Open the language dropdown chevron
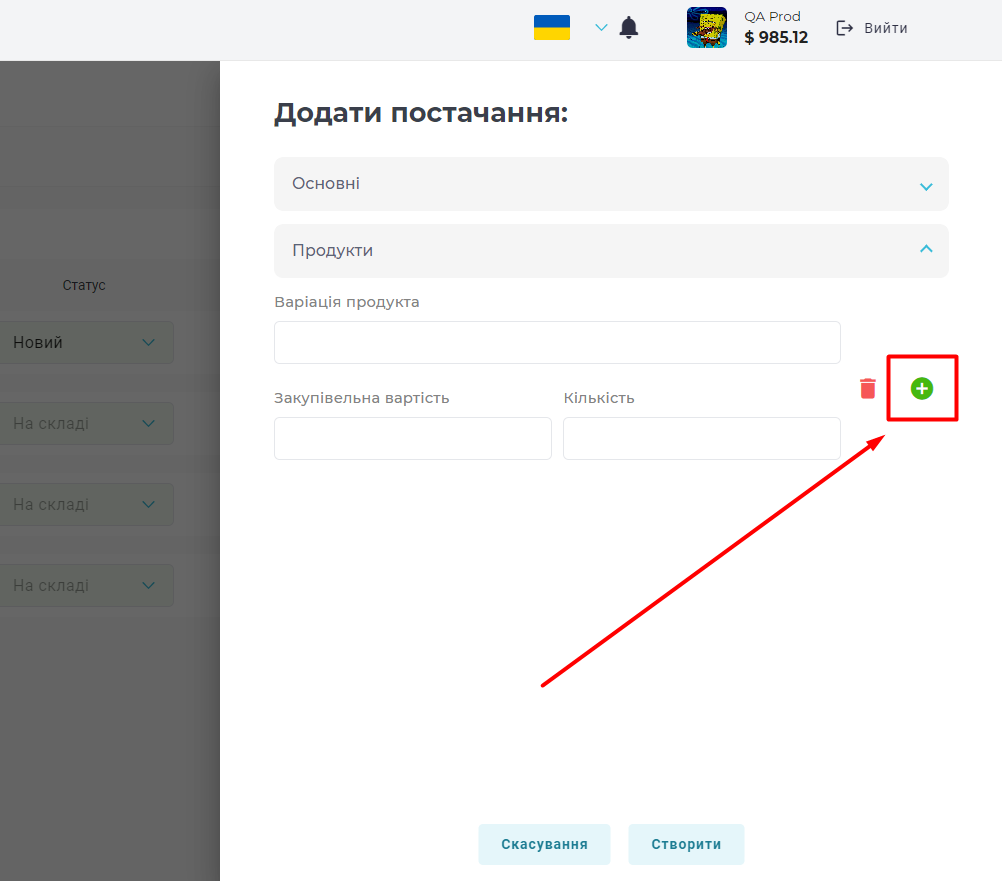Screen dimensions: 1002x881 pos(601,27)
